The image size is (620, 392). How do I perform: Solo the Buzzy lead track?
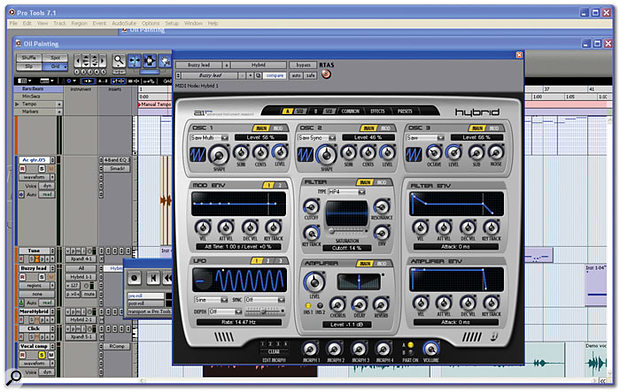(42, 277)
